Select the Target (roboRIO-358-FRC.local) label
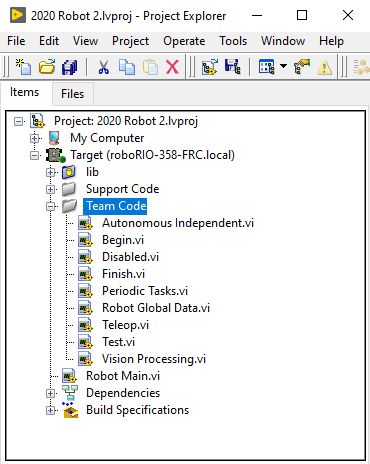 (x=153, y=155)
